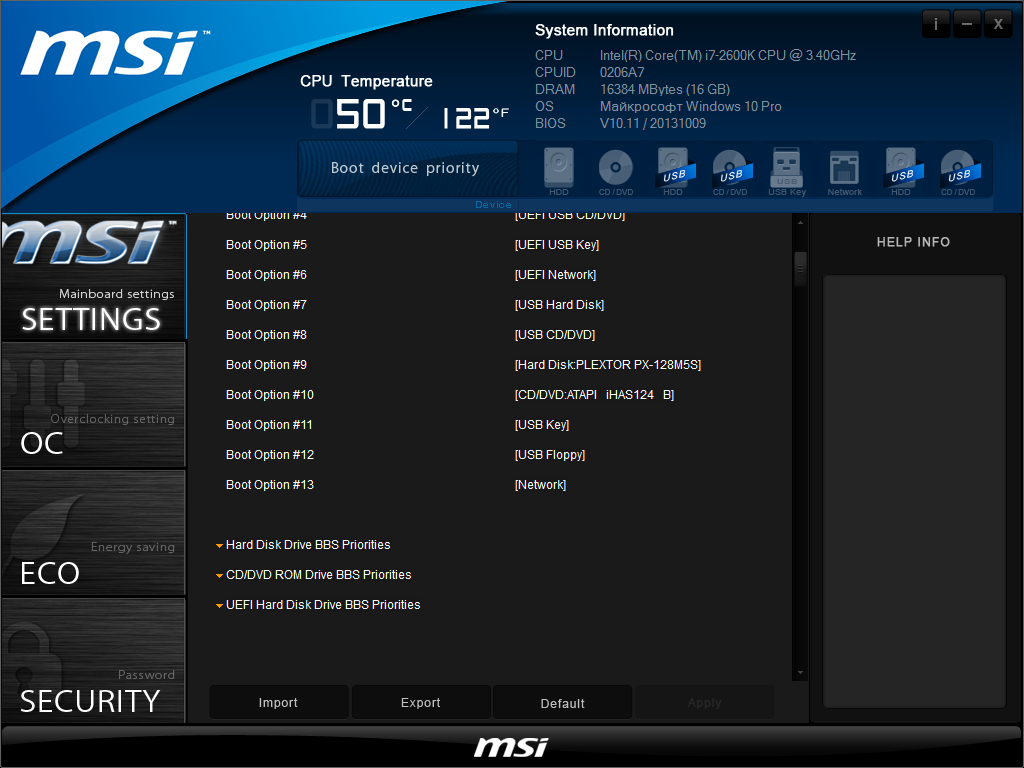Image resolution: width=1024 pixels, height=768 pixels.
Task: Select the 'Boot Option #12' label
Action: 270,455
